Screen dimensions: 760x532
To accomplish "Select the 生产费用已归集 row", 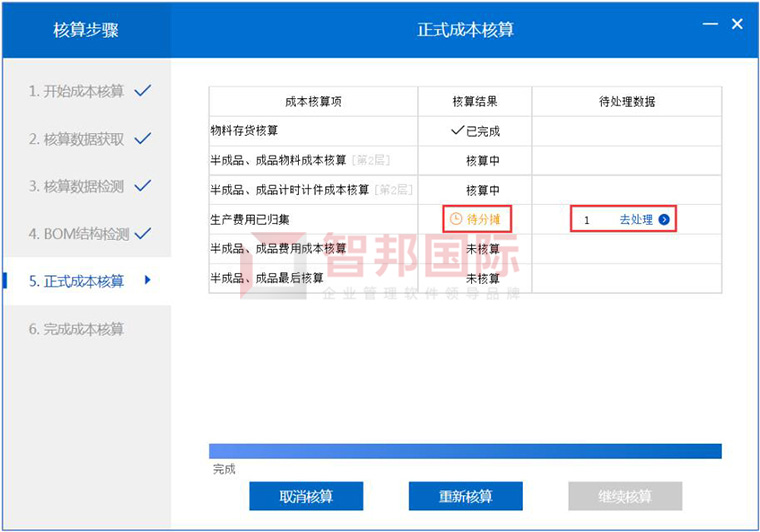I will point(465,219).
